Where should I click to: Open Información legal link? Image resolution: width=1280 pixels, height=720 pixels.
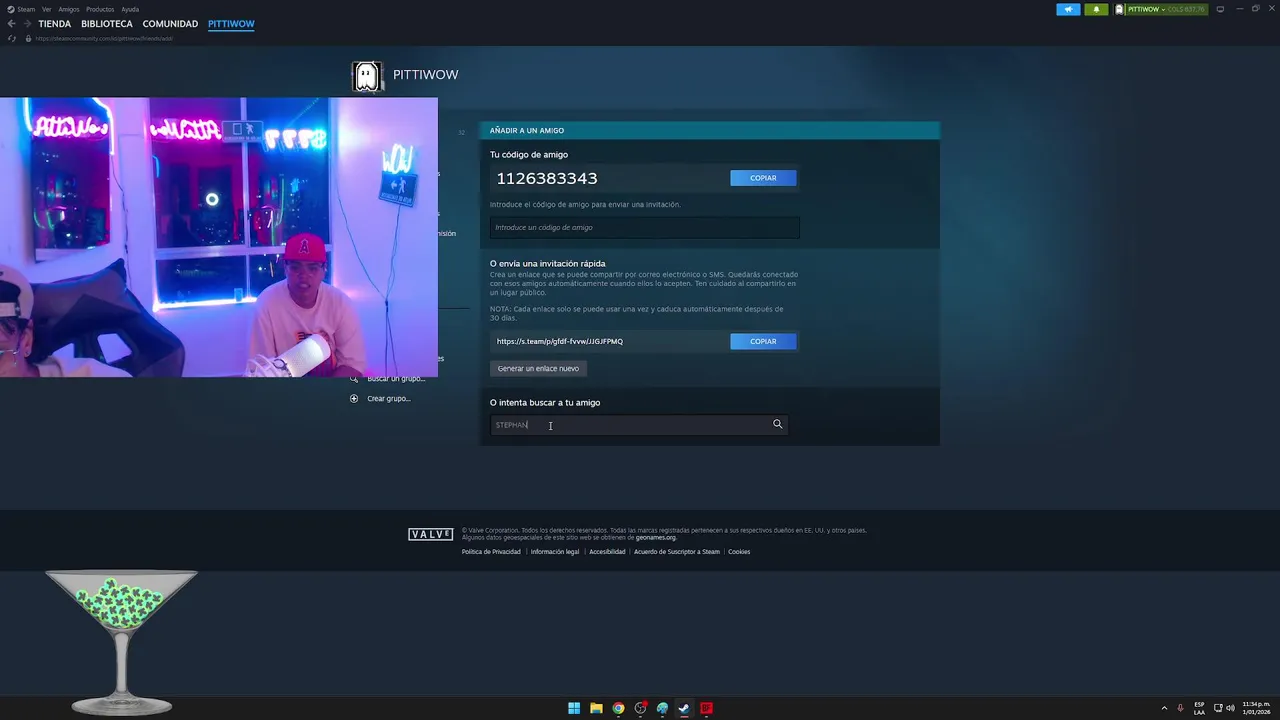tap(555, 552)
